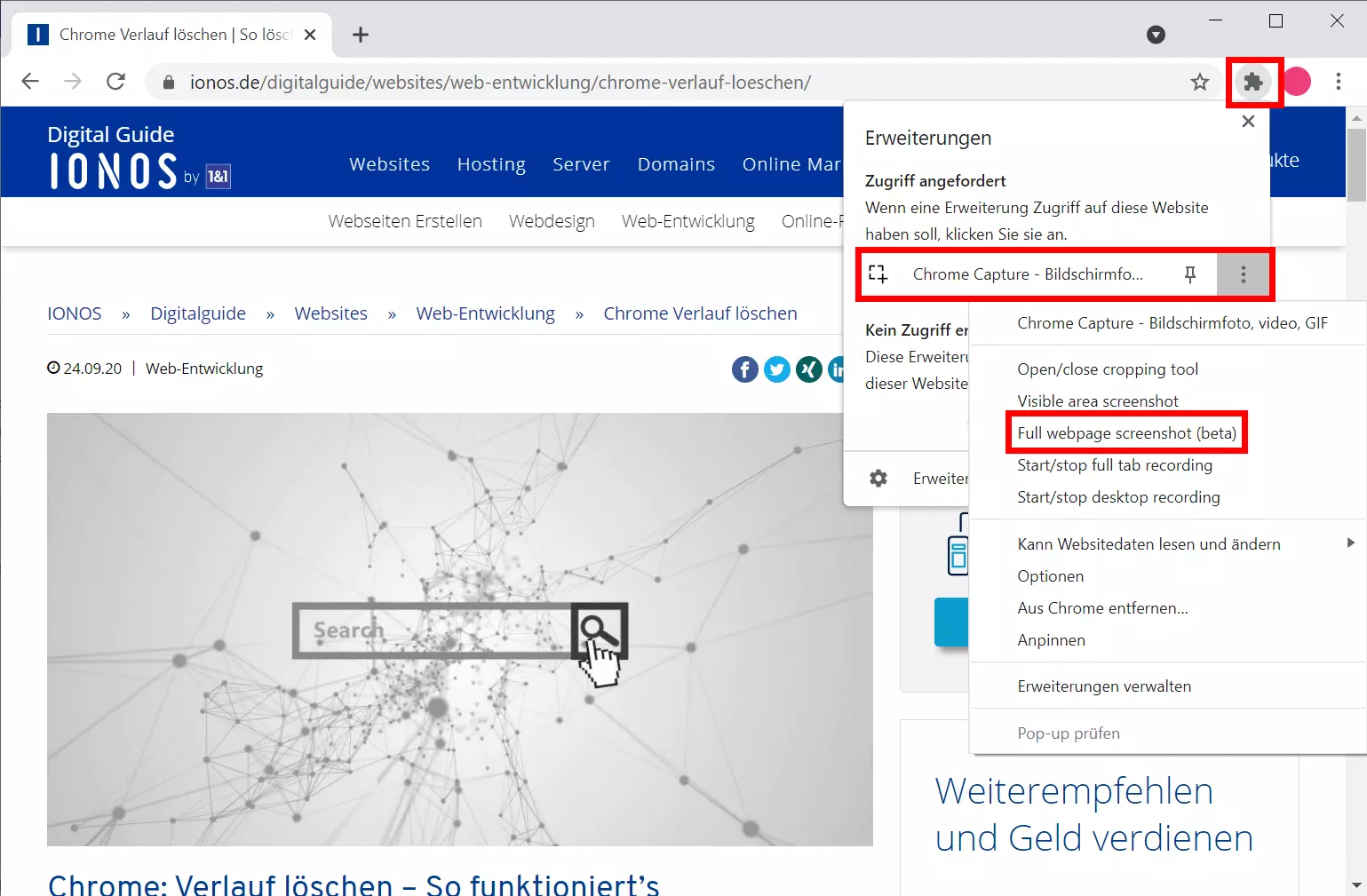Share article on Facebook
Image resolution: width=1367 pixels, height=896 pixels.
coord(745,369)
